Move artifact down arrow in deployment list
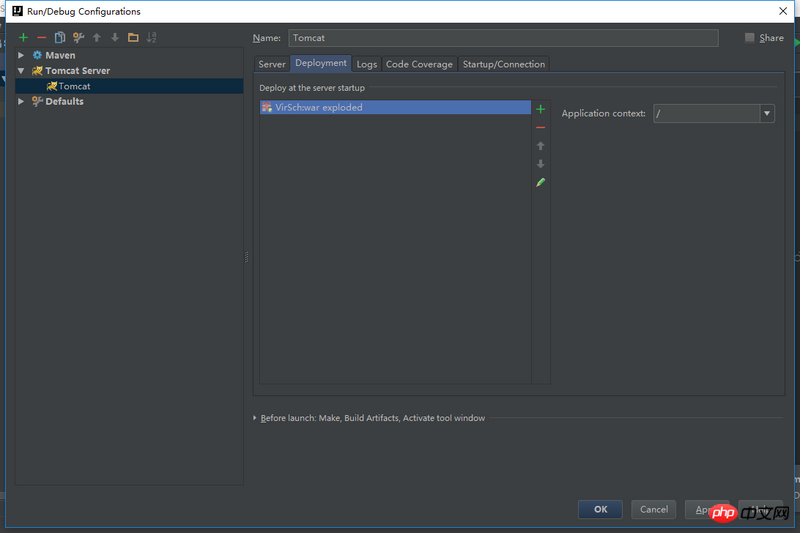Image resolution: width=800 pixels, height=533 pixels. 541,164
